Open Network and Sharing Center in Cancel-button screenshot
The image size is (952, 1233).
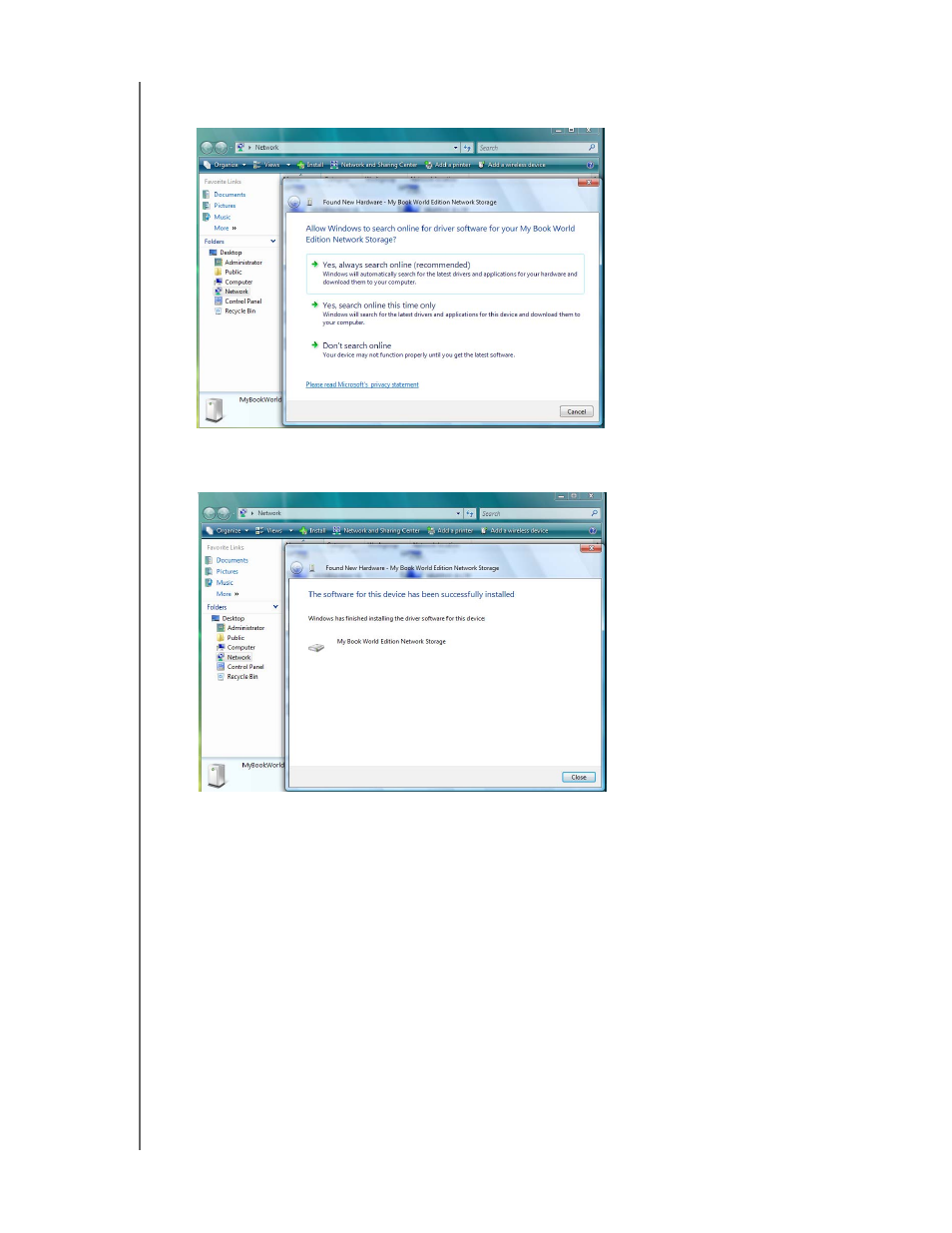click(374, 165)
